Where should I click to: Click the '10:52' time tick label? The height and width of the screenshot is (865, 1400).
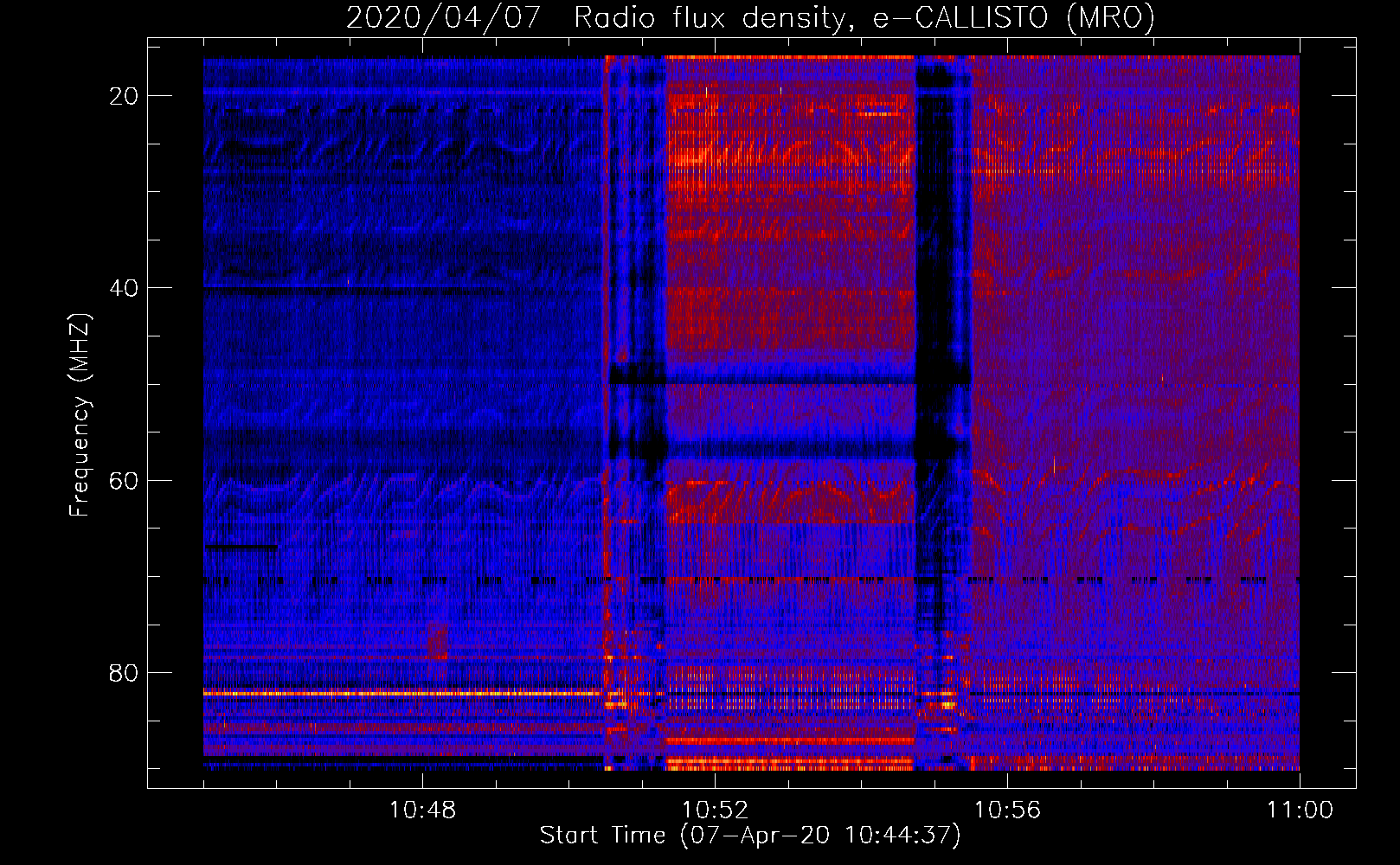pos(715,811)
